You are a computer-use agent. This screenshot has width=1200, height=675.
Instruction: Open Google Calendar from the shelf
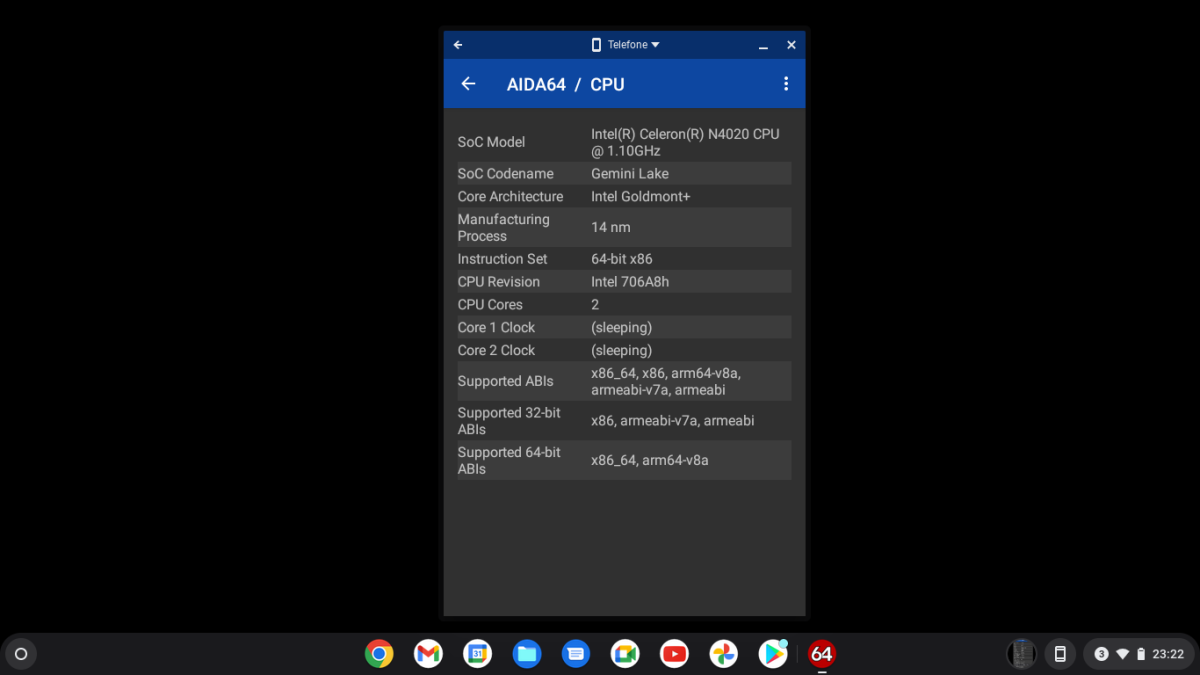coord(477,654)
